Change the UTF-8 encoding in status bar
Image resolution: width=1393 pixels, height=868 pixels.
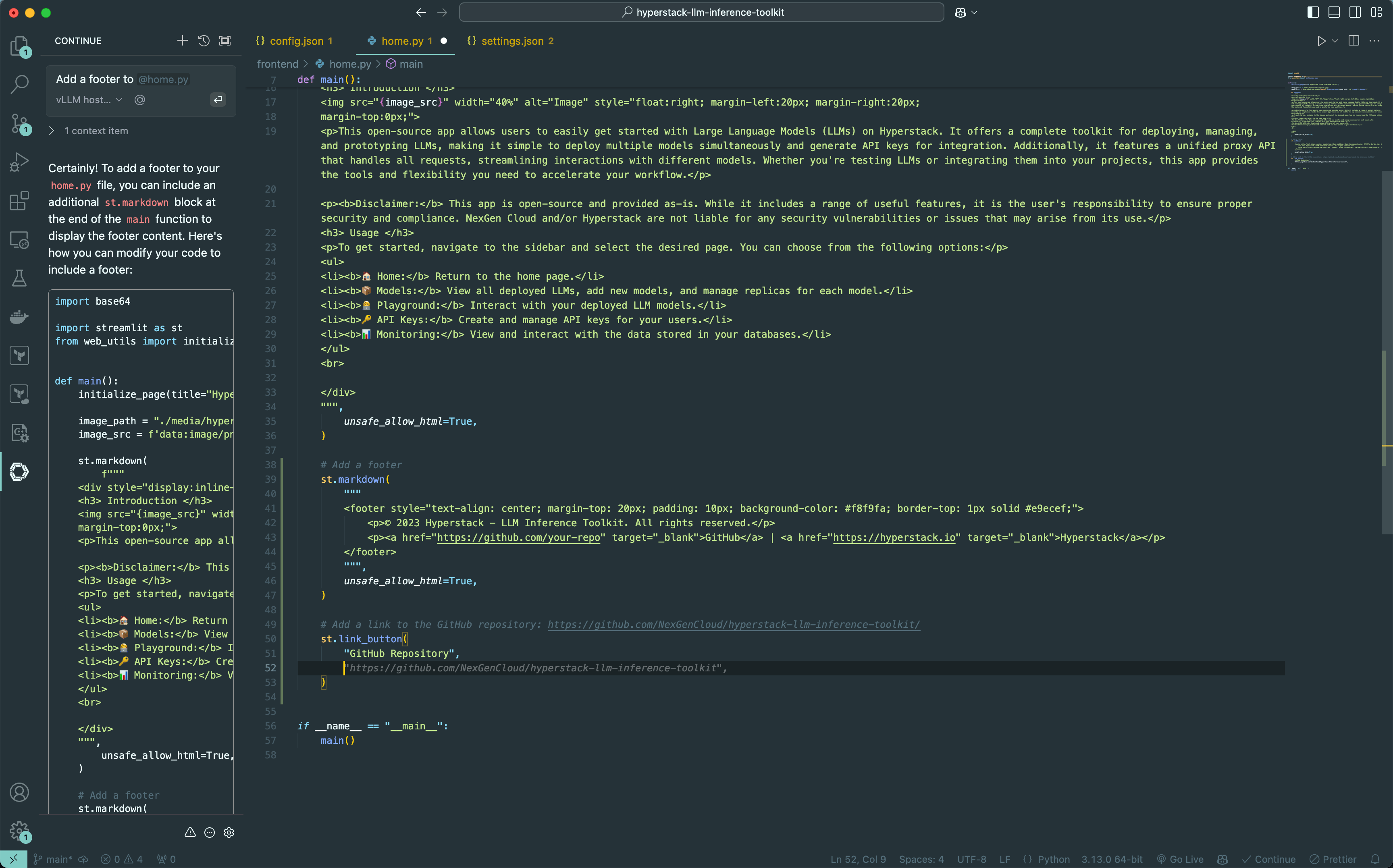(x=971, y=859)
